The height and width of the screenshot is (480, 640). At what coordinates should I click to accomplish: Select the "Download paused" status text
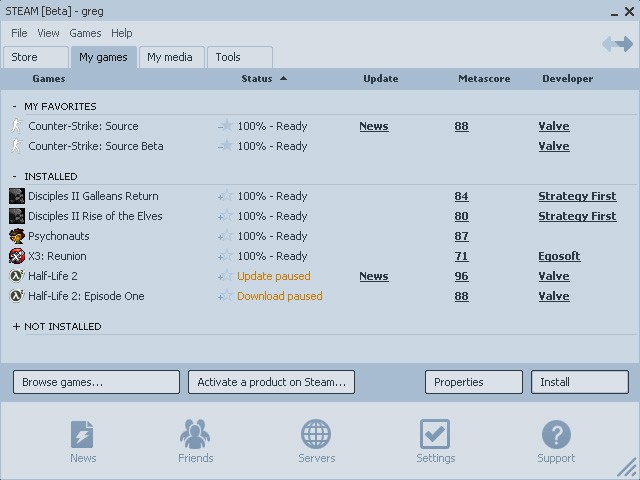point(280,296)
